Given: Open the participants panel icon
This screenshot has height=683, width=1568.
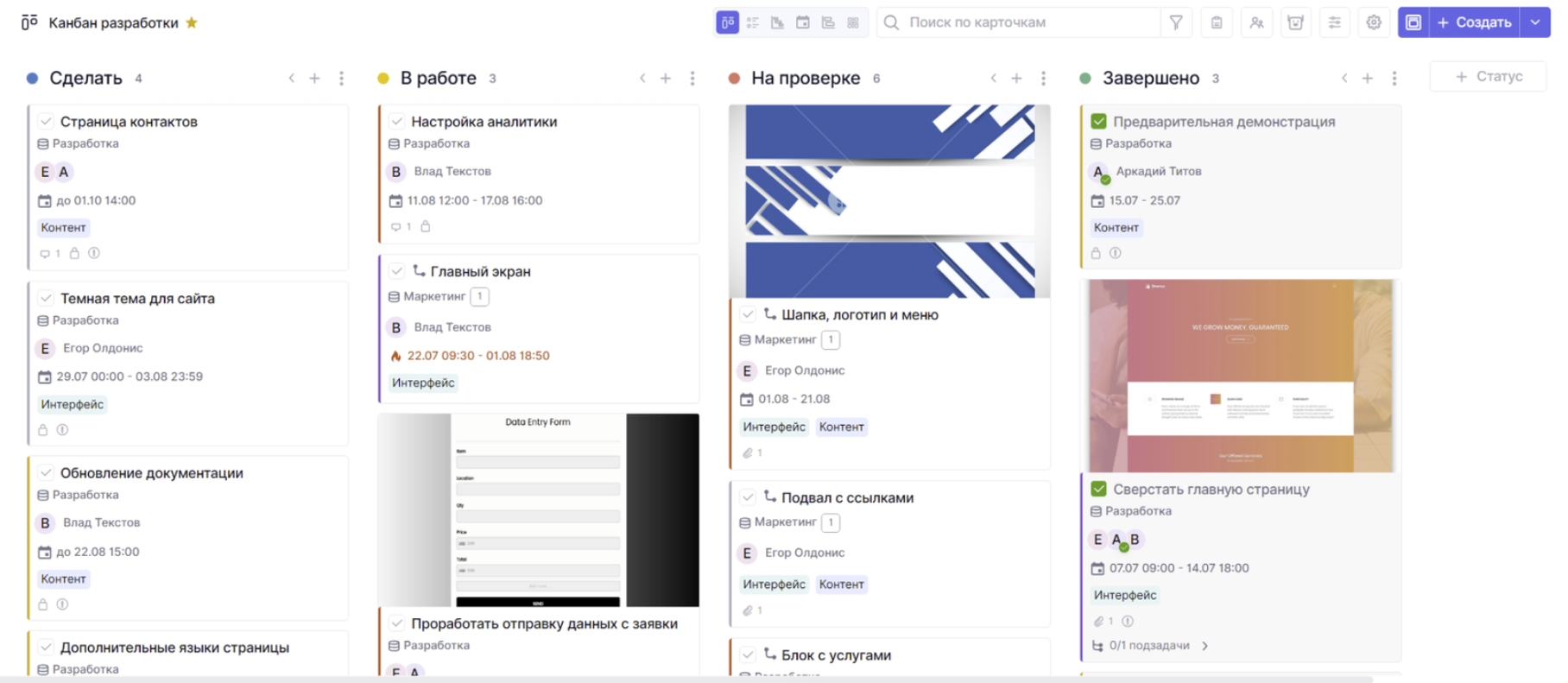Looking at the screenshot, I should 1256,22.
